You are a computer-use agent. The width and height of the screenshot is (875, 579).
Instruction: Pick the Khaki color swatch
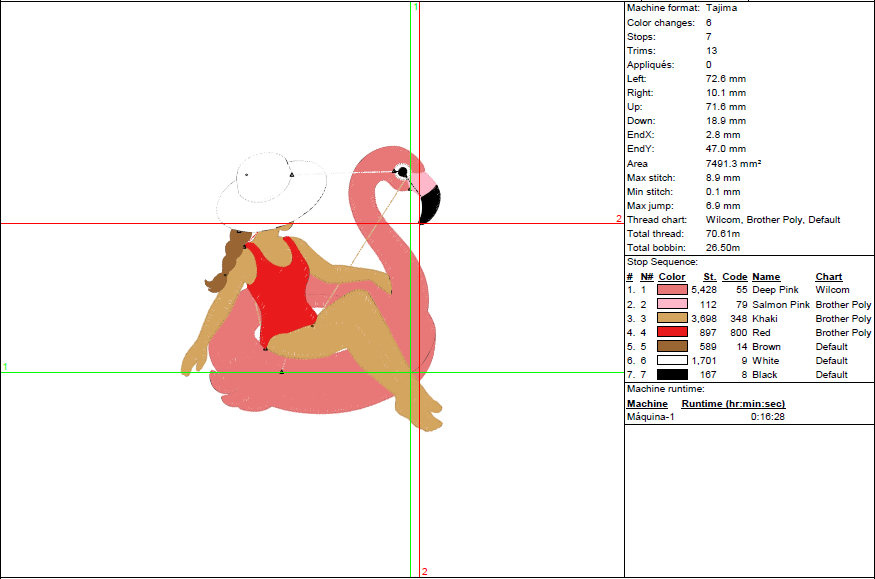click(x=673, y=318)
